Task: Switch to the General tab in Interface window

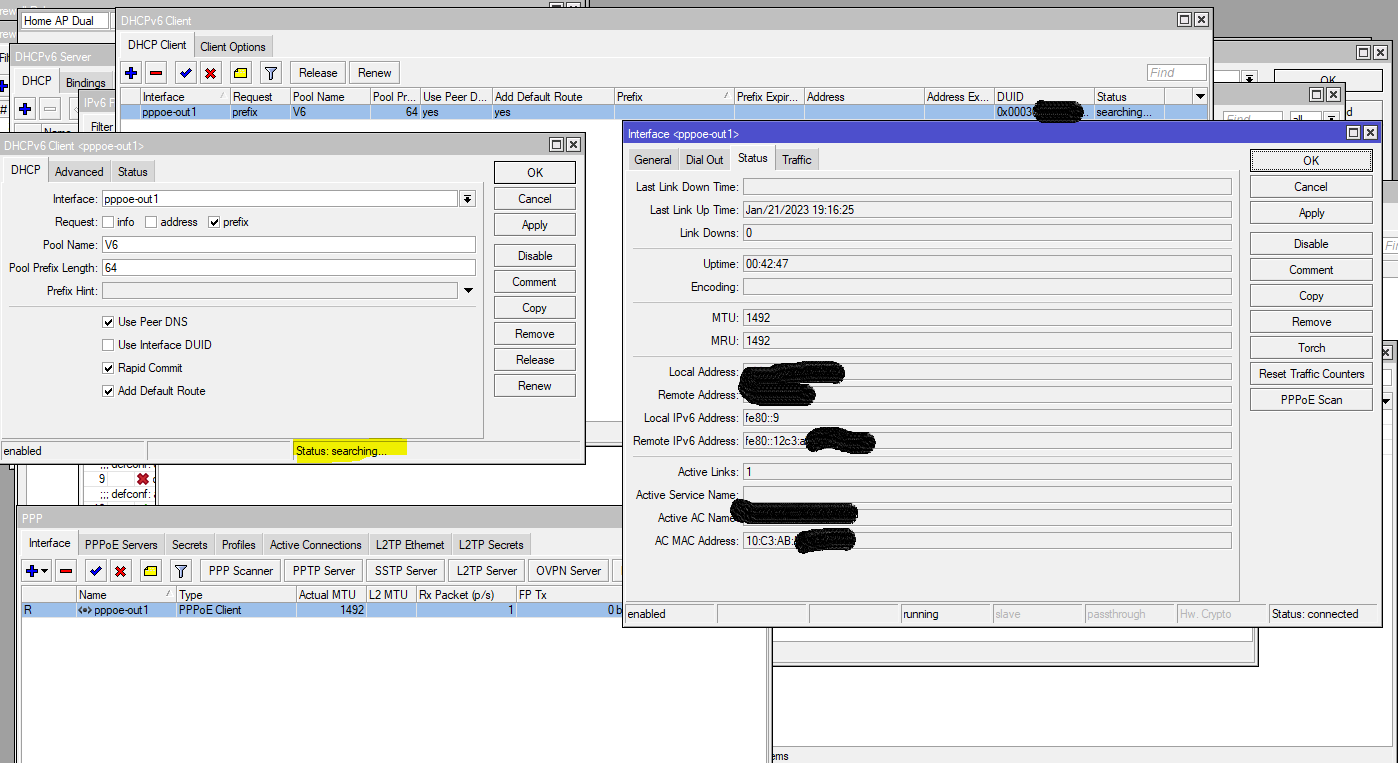Action: (653, 160)
